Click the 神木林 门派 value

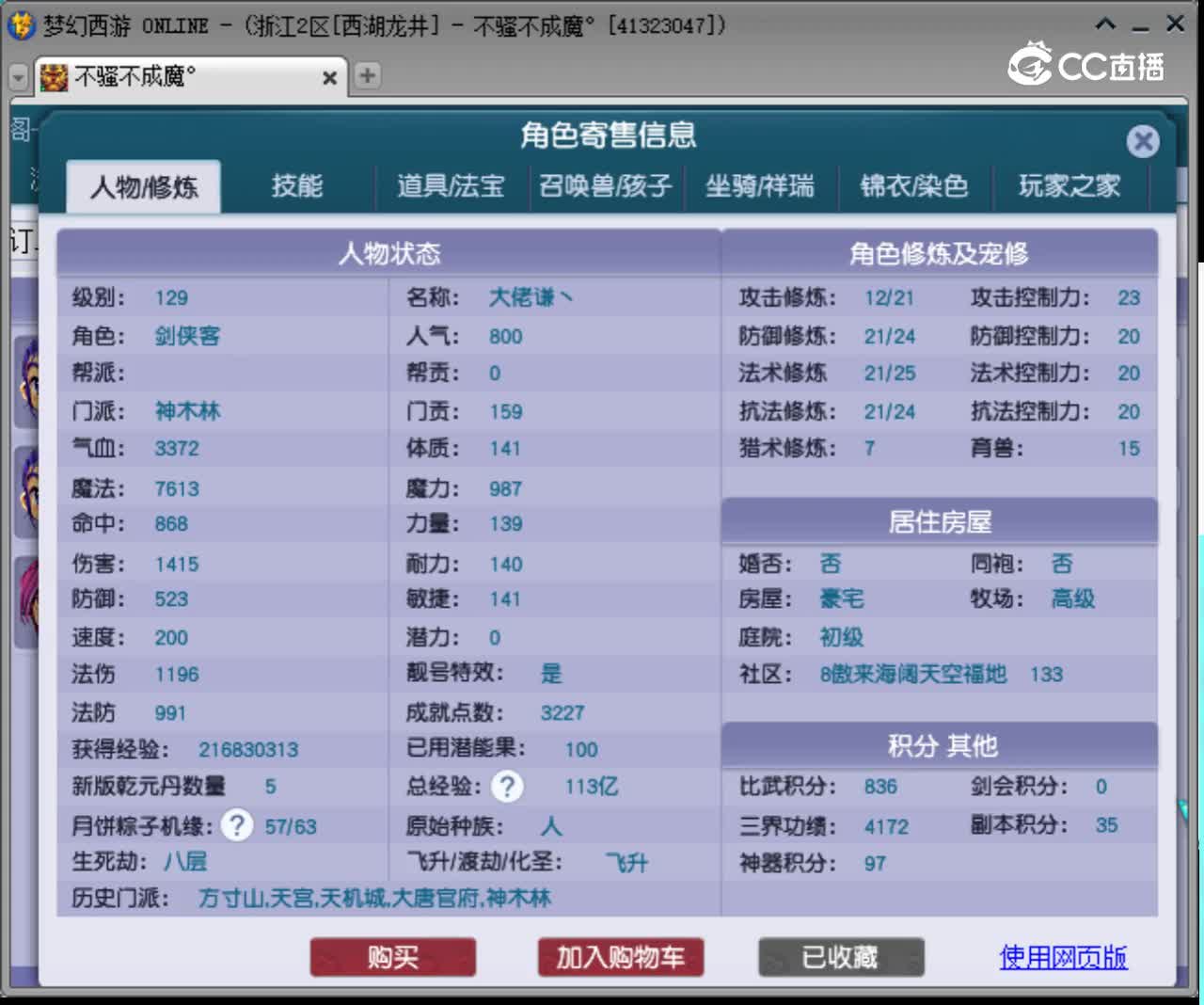point(187,411)
